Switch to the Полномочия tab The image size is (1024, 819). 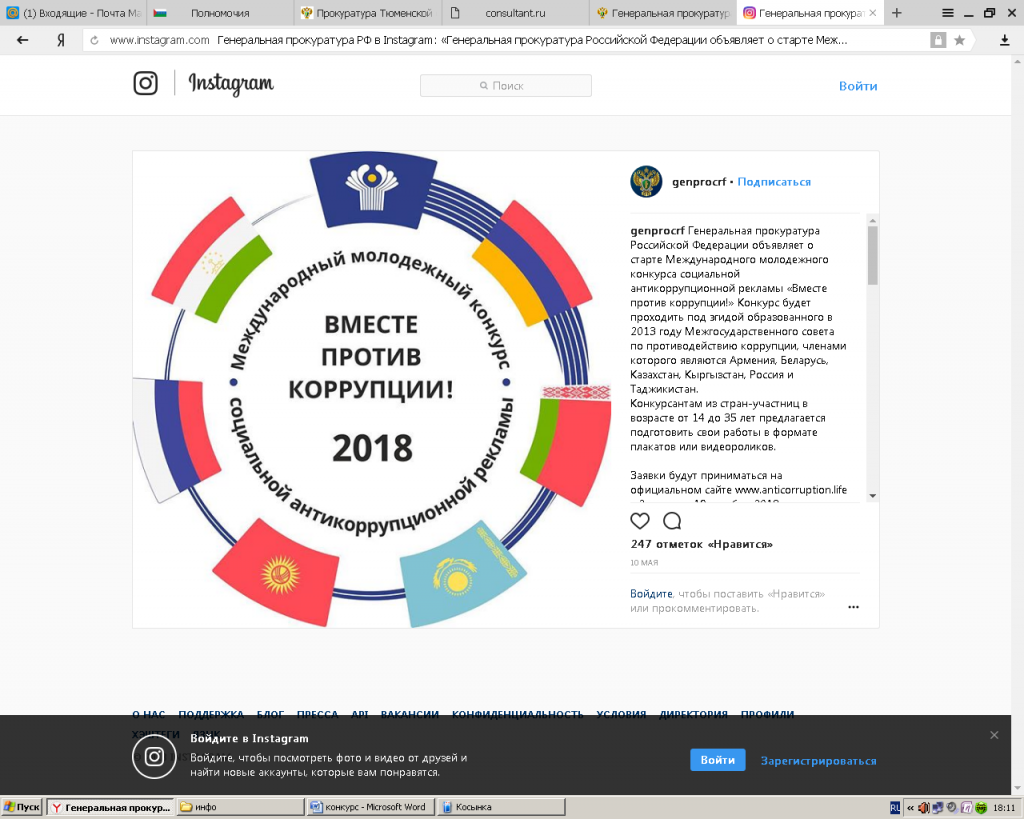(x=218, y=13)
